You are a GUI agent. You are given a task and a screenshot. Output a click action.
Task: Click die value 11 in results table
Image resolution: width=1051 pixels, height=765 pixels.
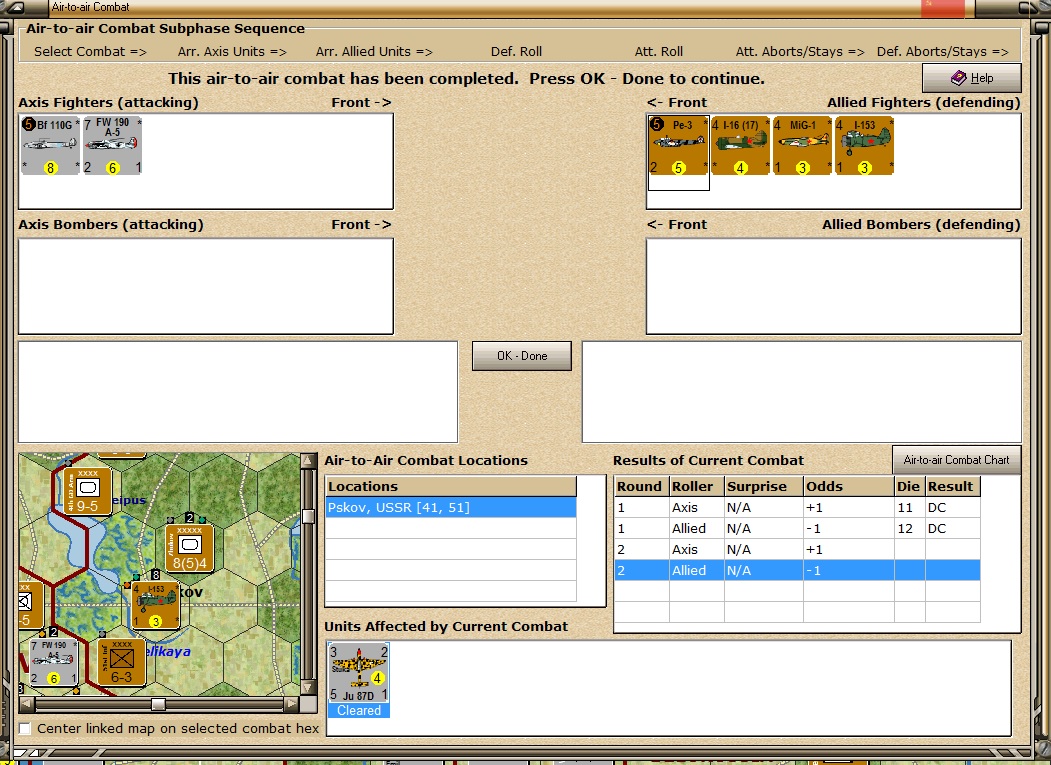point(905,508)
